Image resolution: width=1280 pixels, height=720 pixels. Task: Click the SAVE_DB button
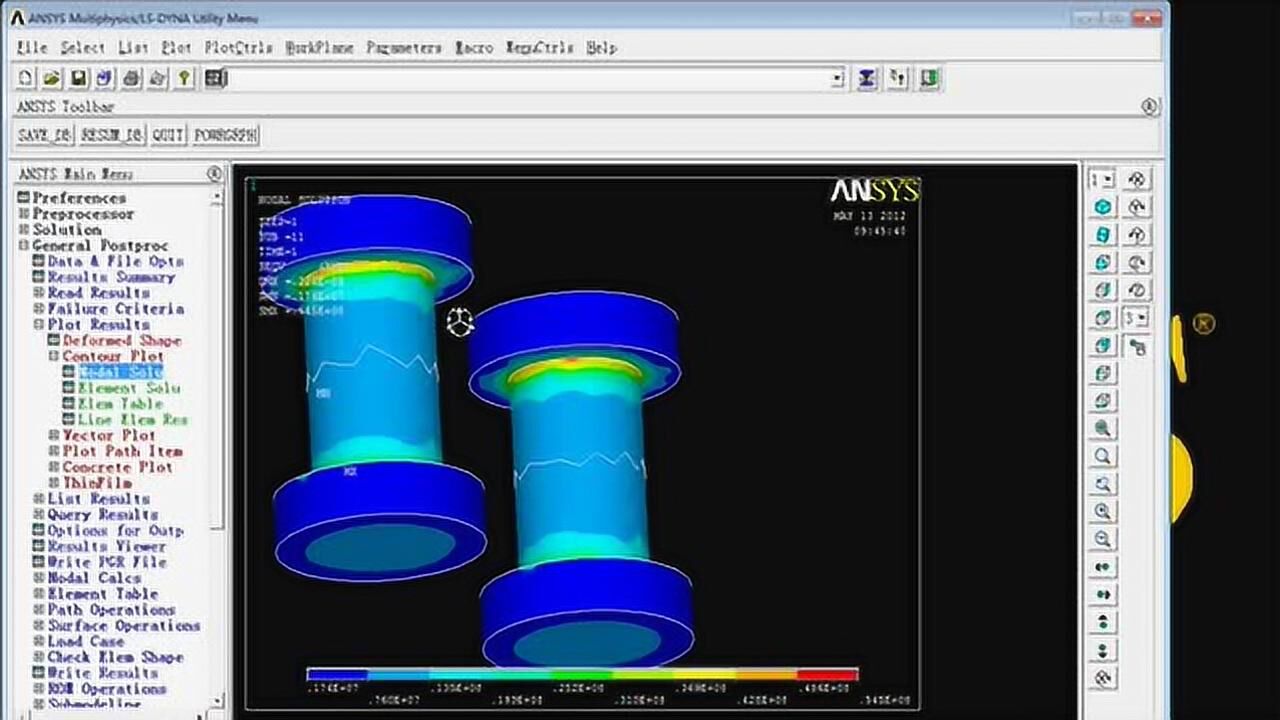(45, 135)
